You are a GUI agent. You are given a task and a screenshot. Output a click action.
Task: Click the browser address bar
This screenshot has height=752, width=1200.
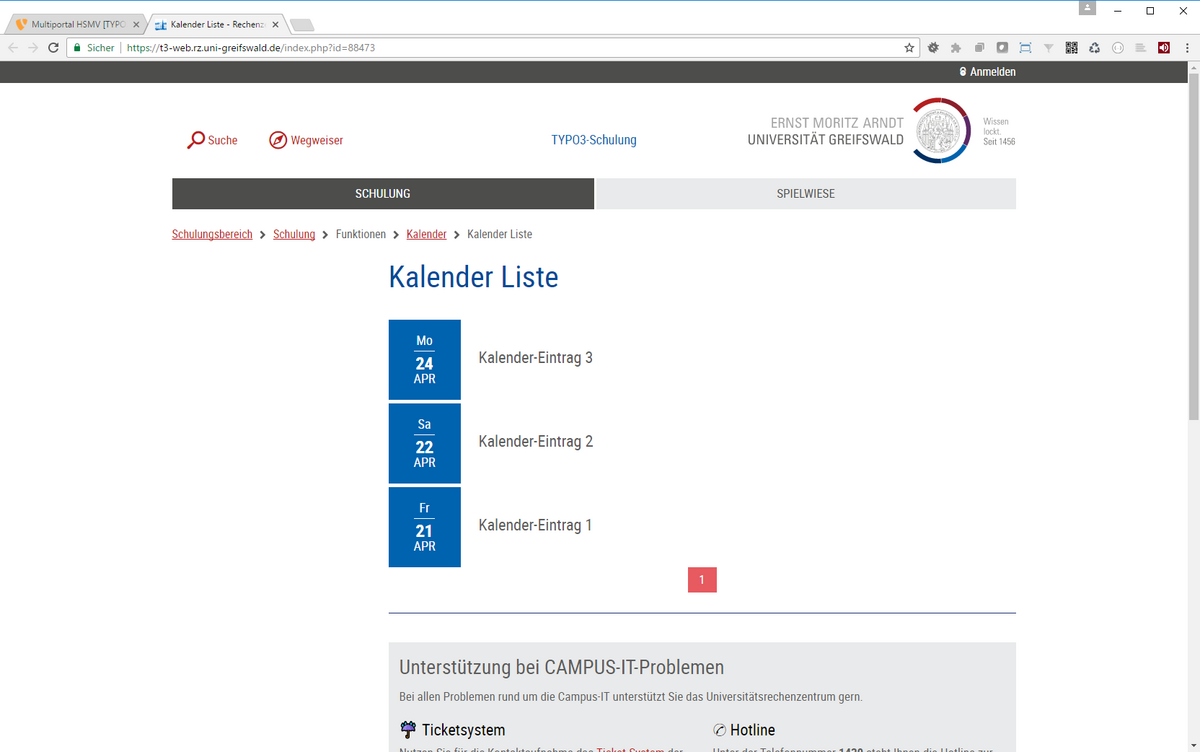pos(500,47)
